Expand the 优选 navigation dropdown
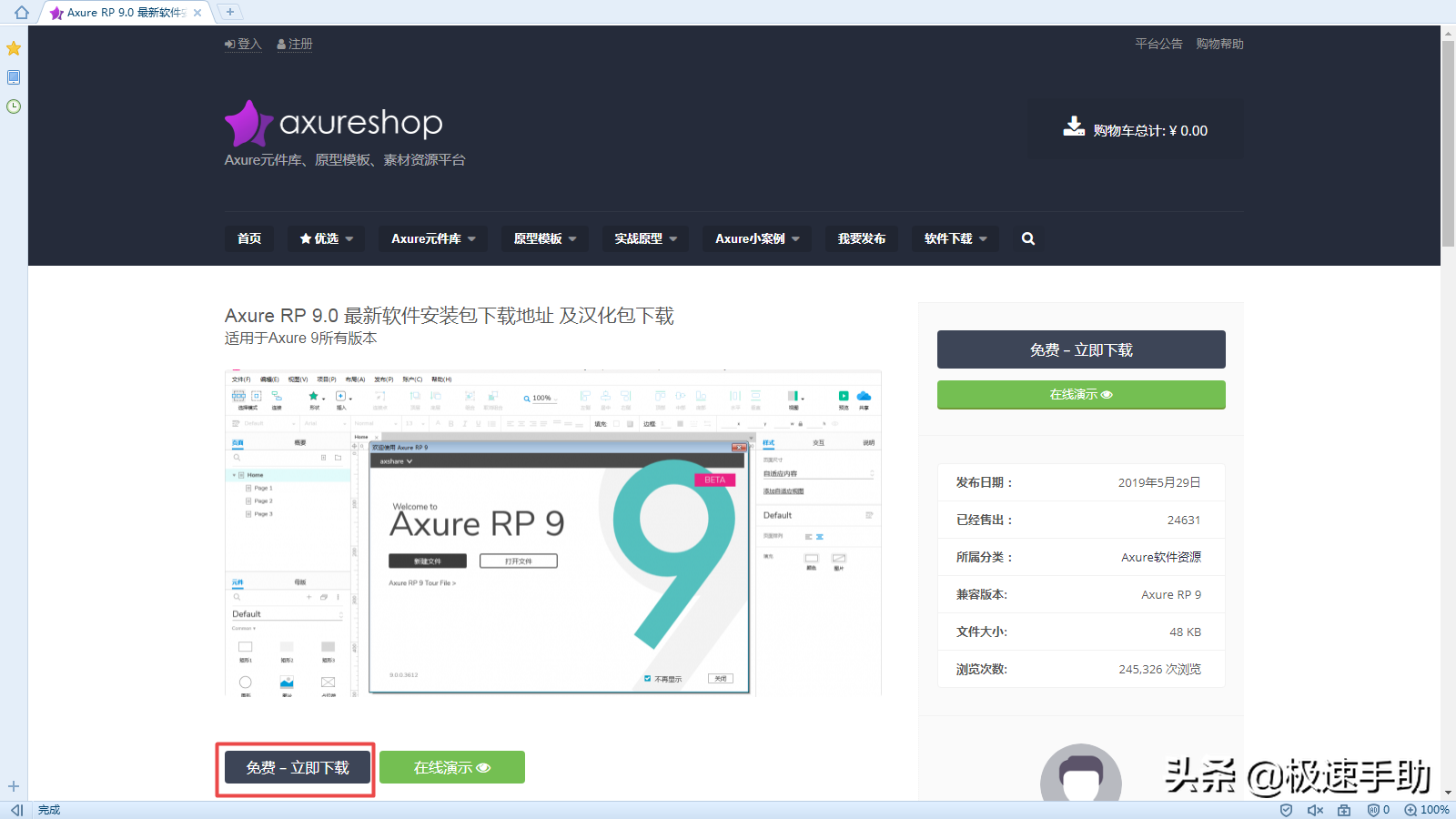The width and height of the screenshot is (1456, 819). tap(326, 238)
